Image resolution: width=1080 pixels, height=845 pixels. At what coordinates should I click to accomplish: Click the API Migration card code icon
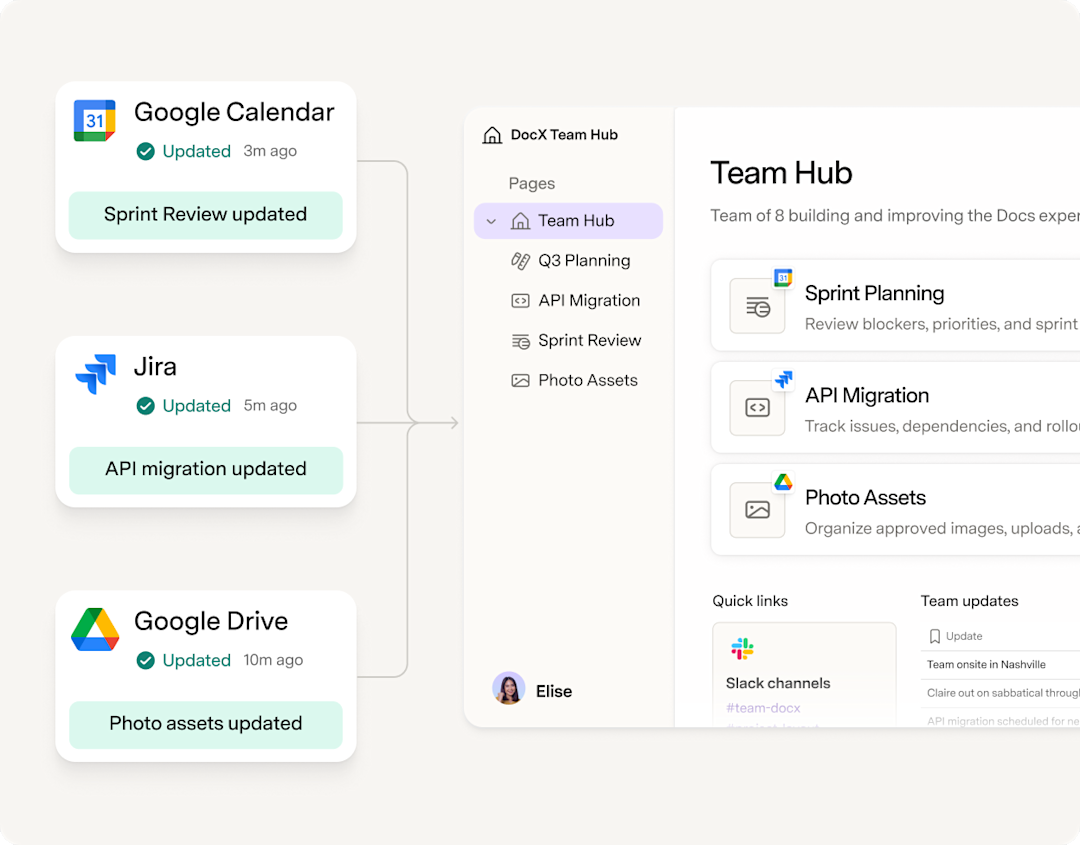point(757,408)
